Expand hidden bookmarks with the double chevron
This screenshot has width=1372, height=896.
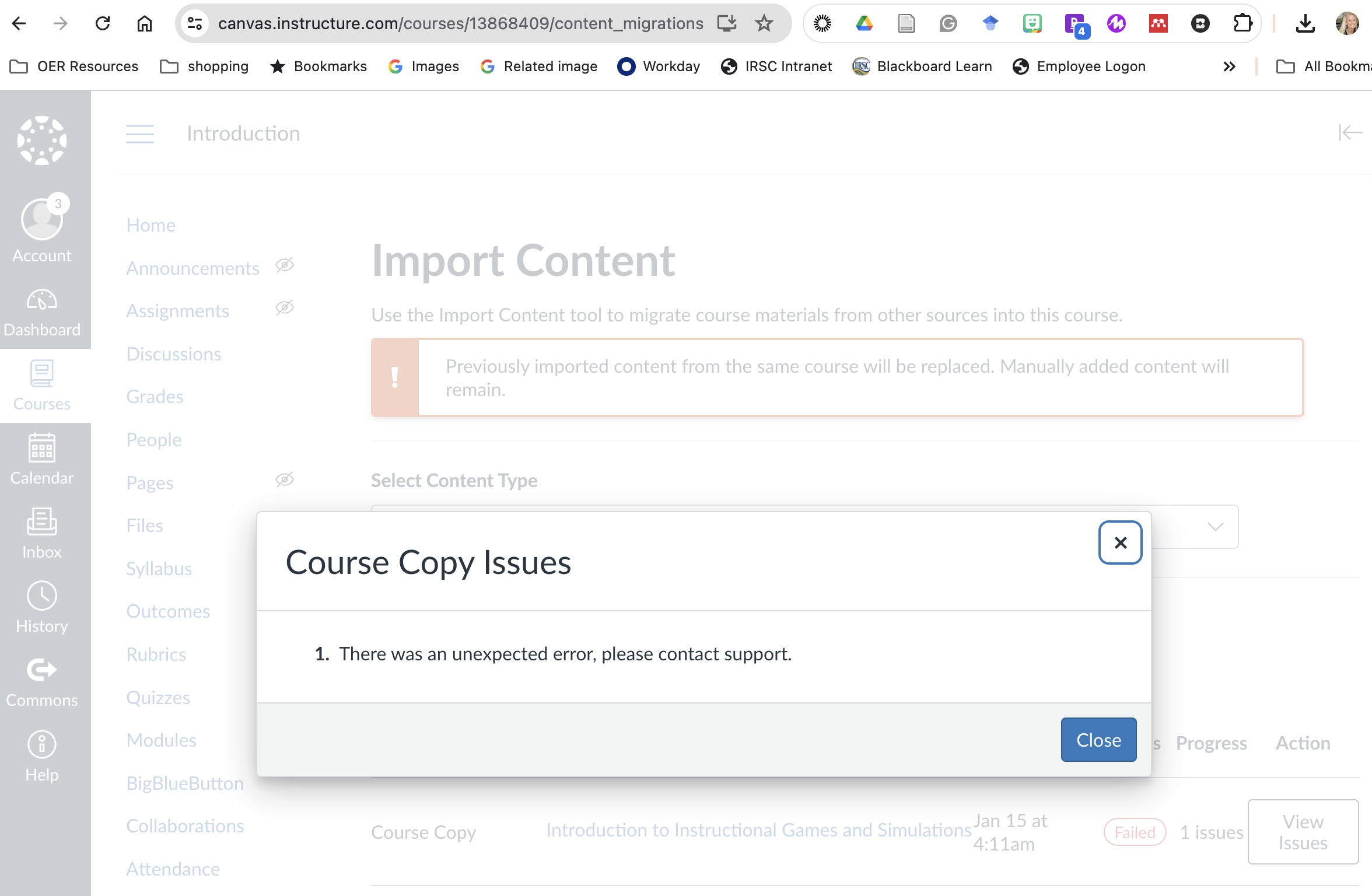1230,66
